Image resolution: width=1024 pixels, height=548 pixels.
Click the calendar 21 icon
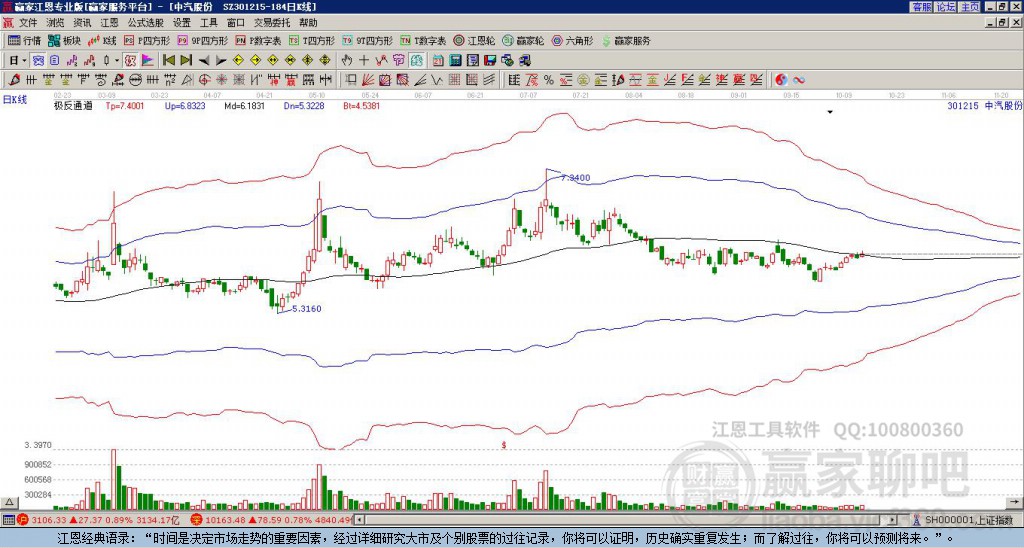pyautogui.click(x=438, y=61)
